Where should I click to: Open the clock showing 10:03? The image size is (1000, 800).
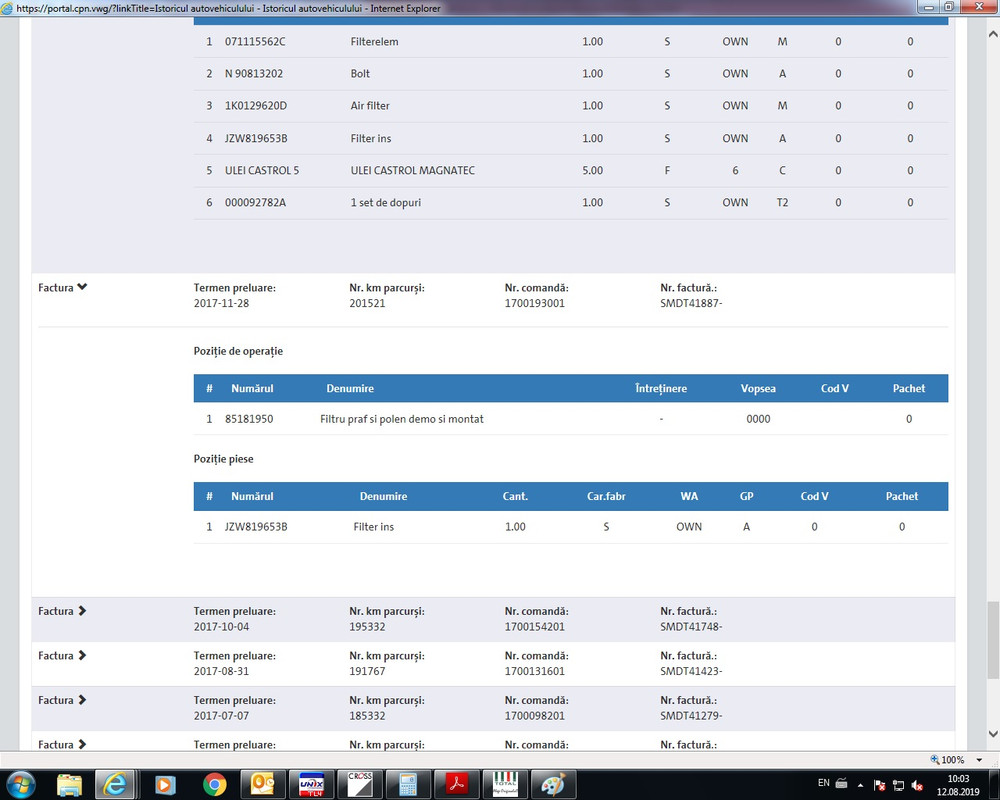point(958,785)
